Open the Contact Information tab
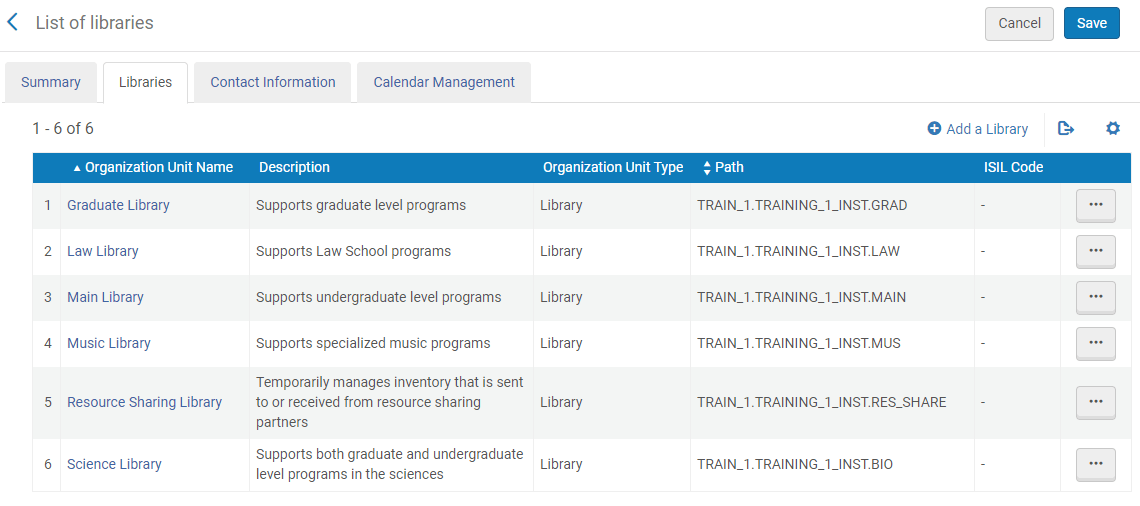 pyautogui.click(x=273, y=82)
